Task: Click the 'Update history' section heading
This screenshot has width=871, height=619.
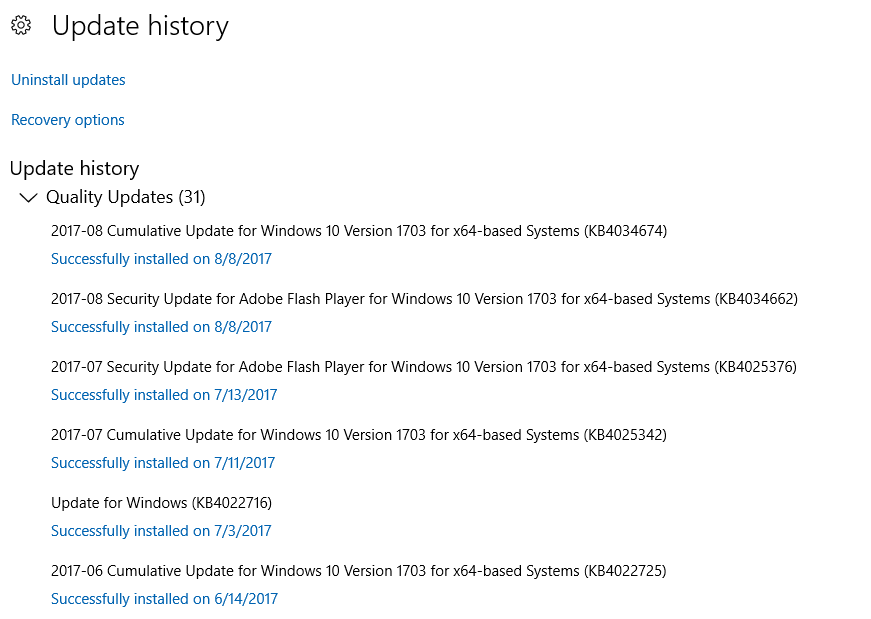Action: pyautogui.click(x=74, y=168)
